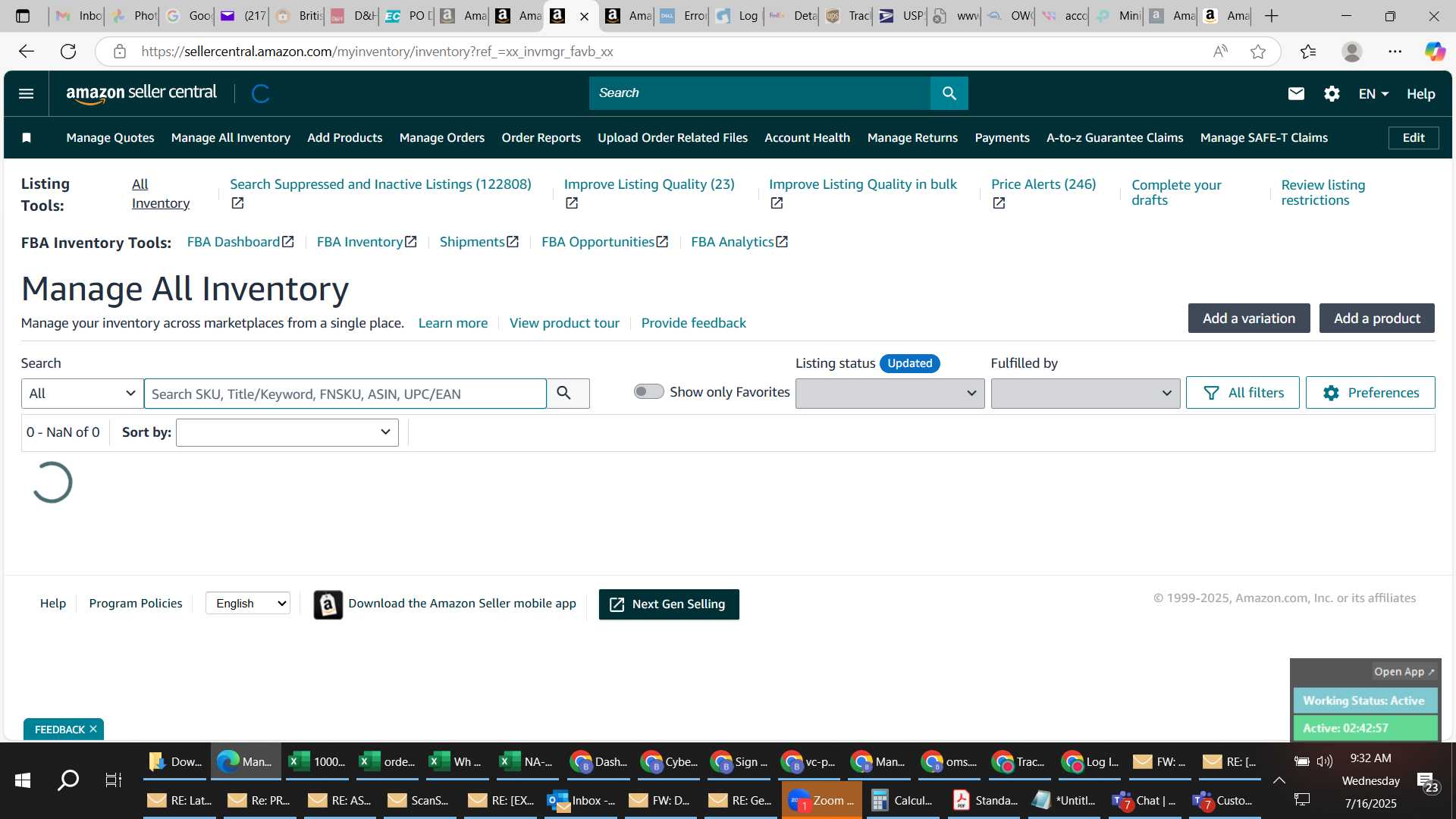This screenshot has height=819, width=1456.
Task: Click the Amazon Seller app icon in footer
Action: [x=328, y=604]
